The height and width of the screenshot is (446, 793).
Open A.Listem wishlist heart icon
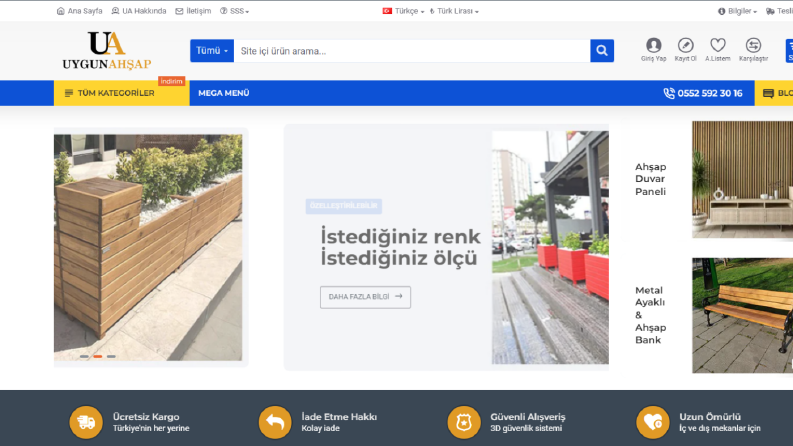[x=718, y=50]
